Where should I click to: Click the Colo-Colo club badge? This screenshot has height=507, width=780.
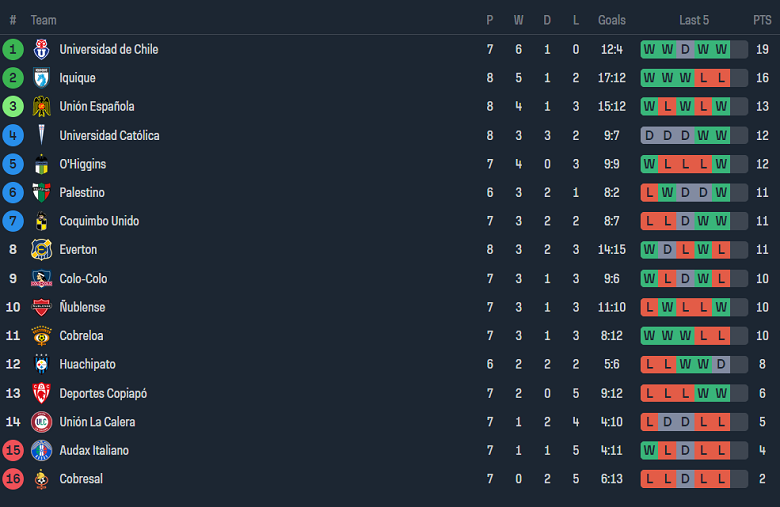pyautogui.click(x=41, y=279)
